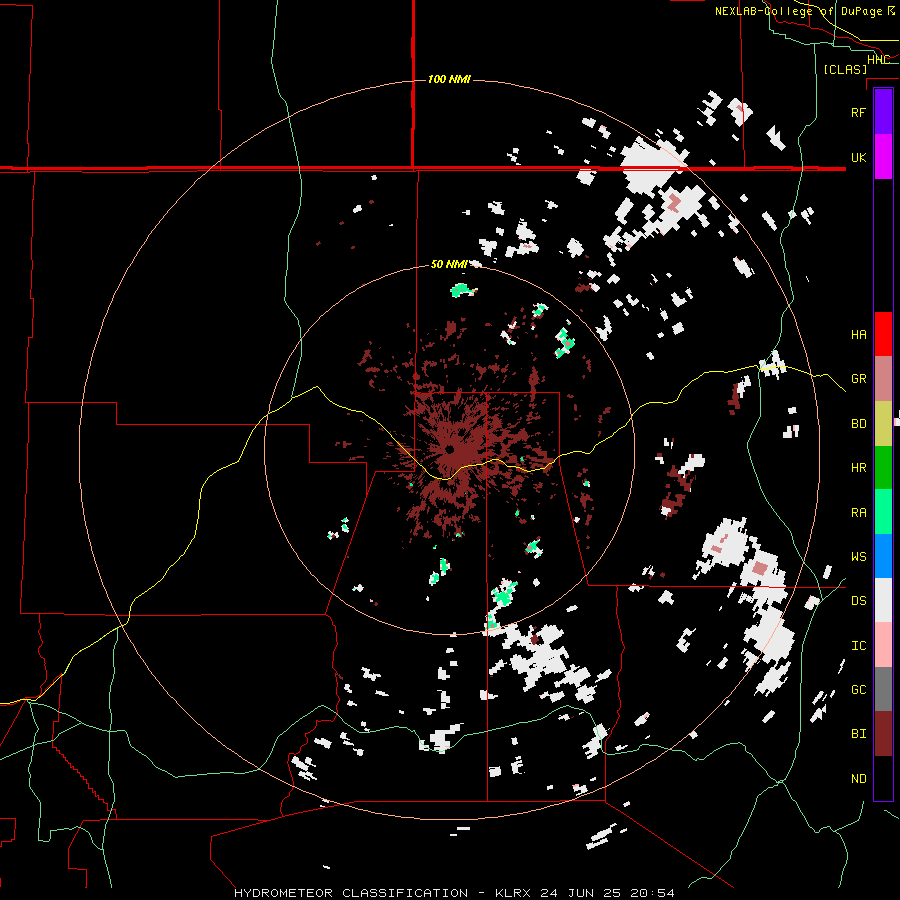This screenshot has height=900, width=900.
Task: Click the BI legend label
Action: tap(858, 734)
